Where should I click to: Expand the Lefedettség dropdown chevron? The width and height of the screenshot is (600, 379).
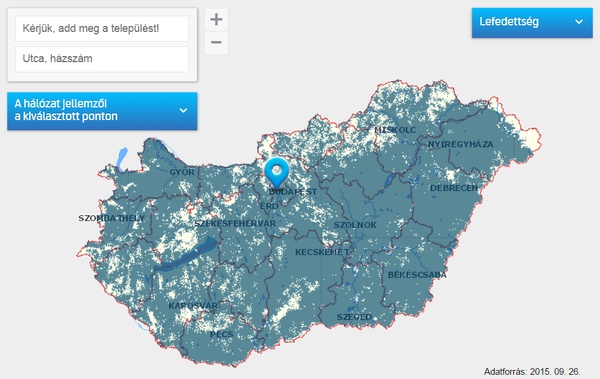tap(579, 22)
